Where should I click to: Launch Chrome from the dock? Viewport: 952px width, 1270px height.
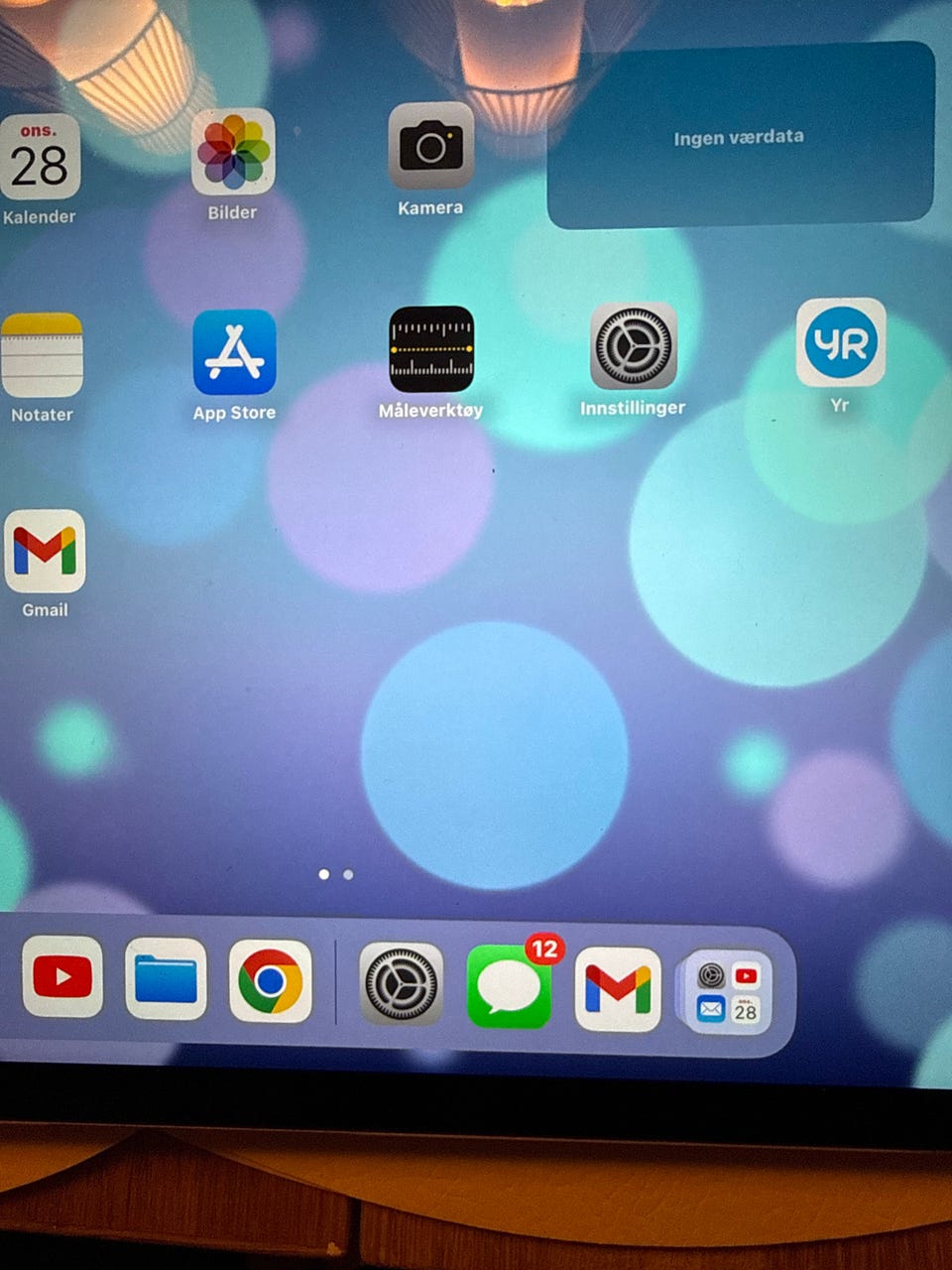click(271, 981)
